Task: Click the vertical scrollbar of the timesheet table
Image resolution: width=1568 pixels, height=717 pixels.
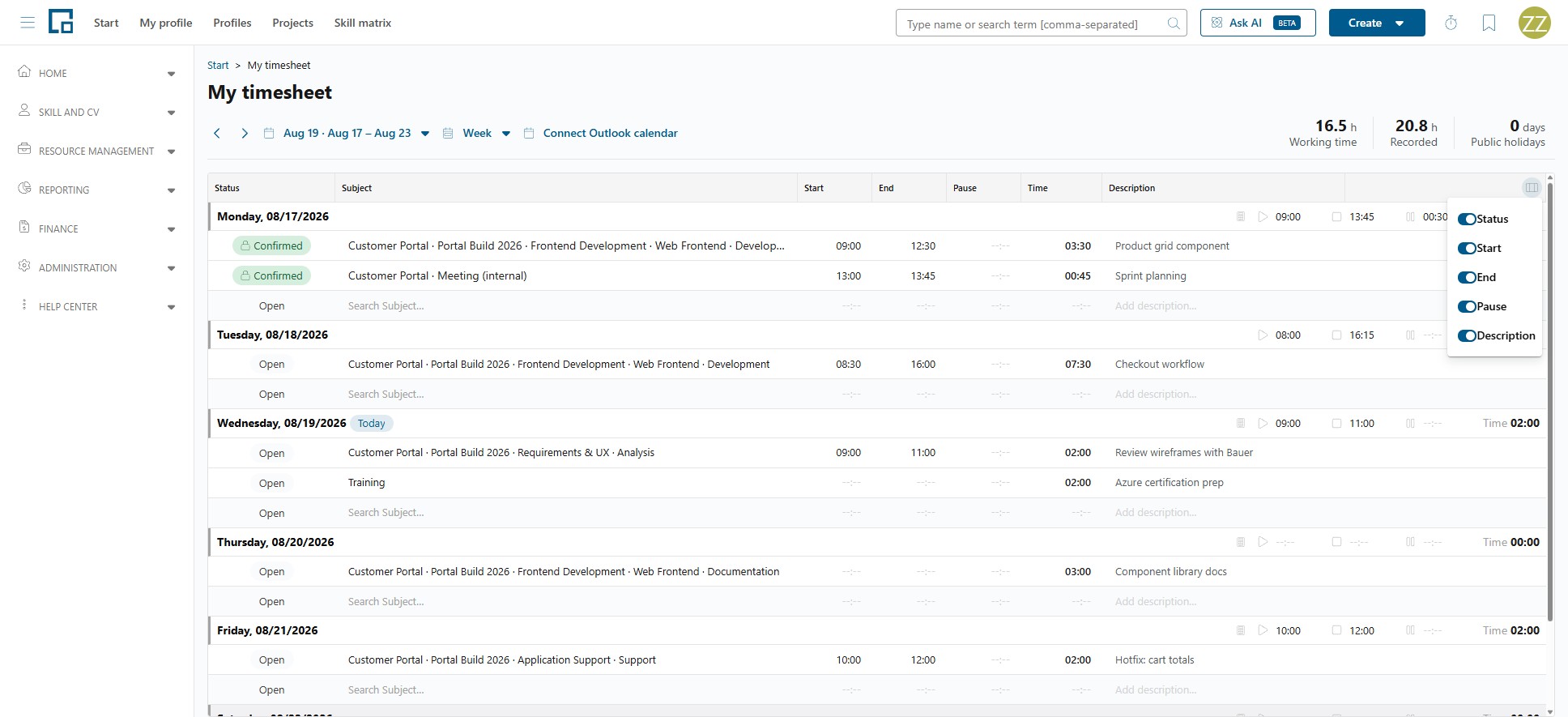Action: (x=1550, y=401)
